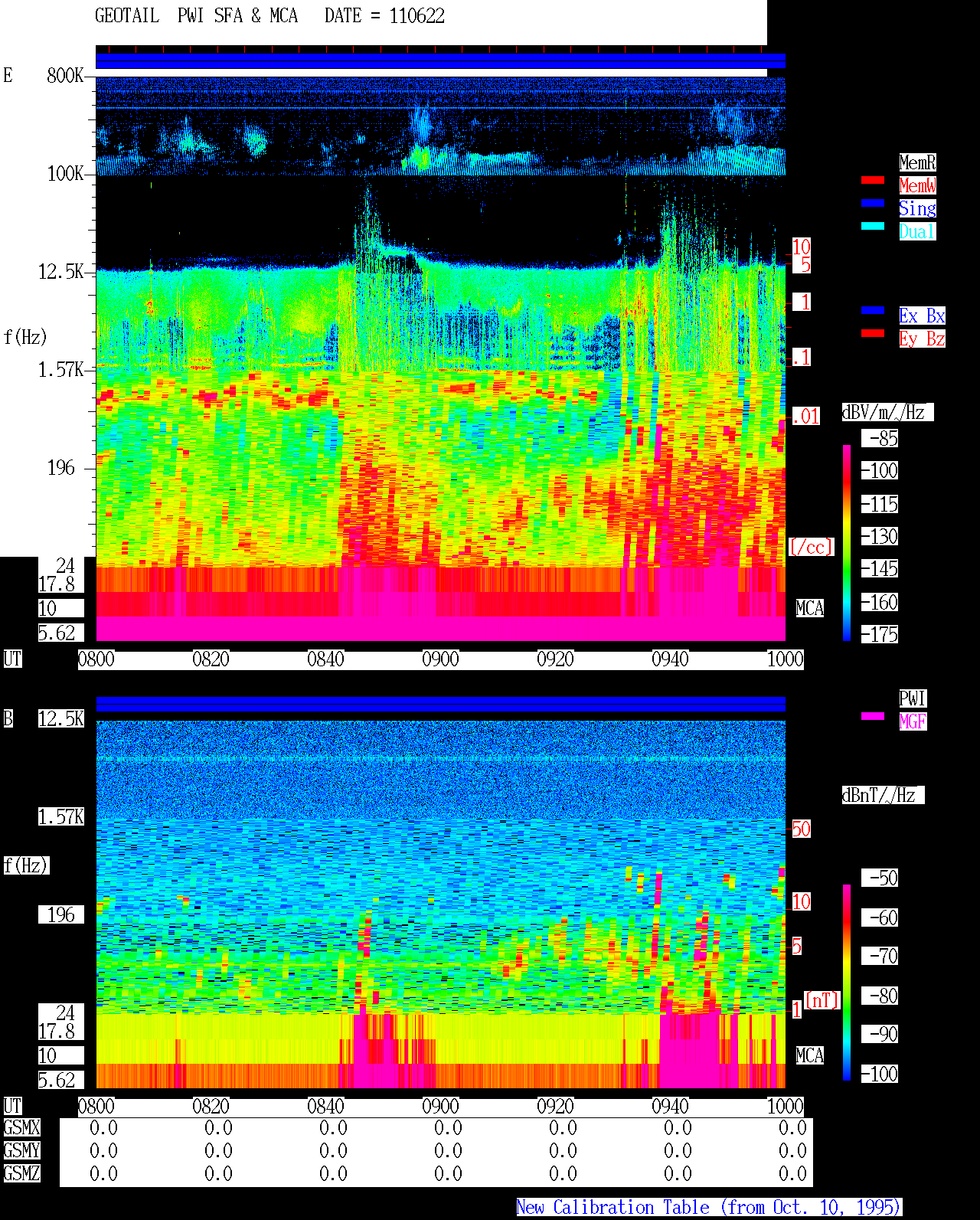
Task: Click the blue status bar above the B spectrogram
Action: pyautogui.click(x=440, y=705)
